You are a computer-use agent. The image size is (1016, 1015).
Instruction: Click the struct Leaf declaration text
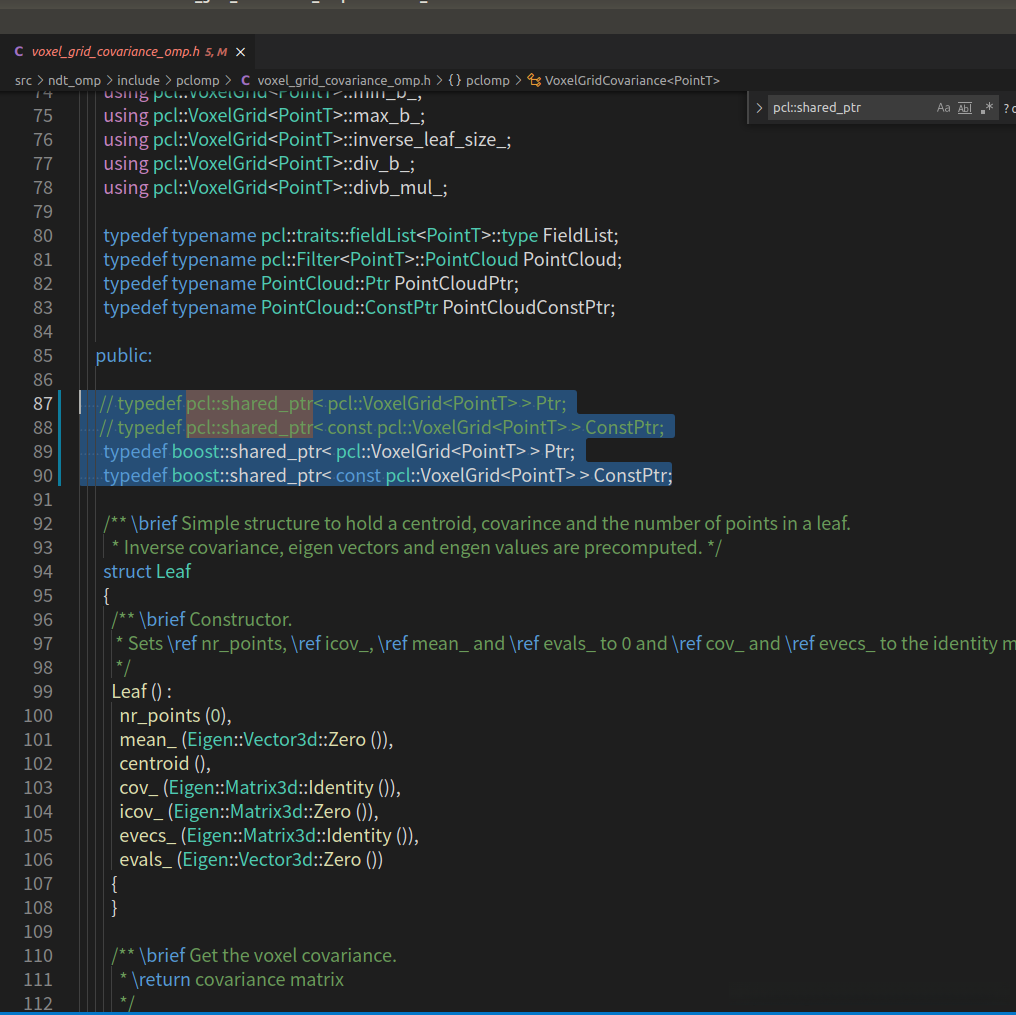(147, 572)
